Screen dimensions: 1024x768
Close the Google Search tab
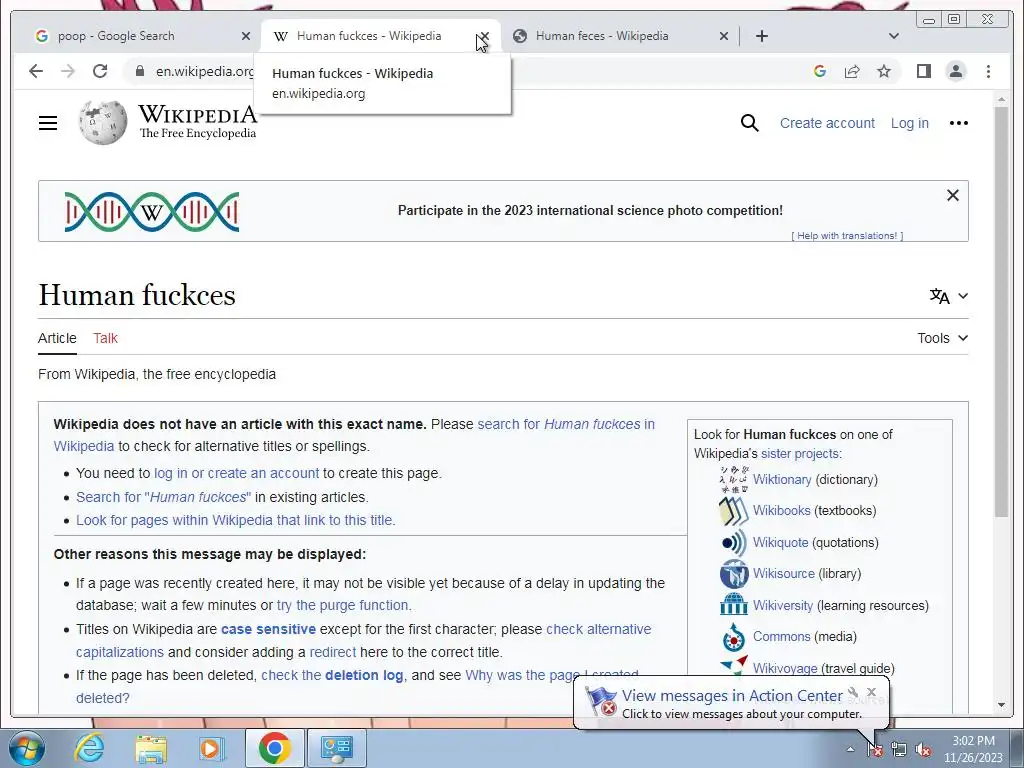pyautogui.click(x=246, y=36)
